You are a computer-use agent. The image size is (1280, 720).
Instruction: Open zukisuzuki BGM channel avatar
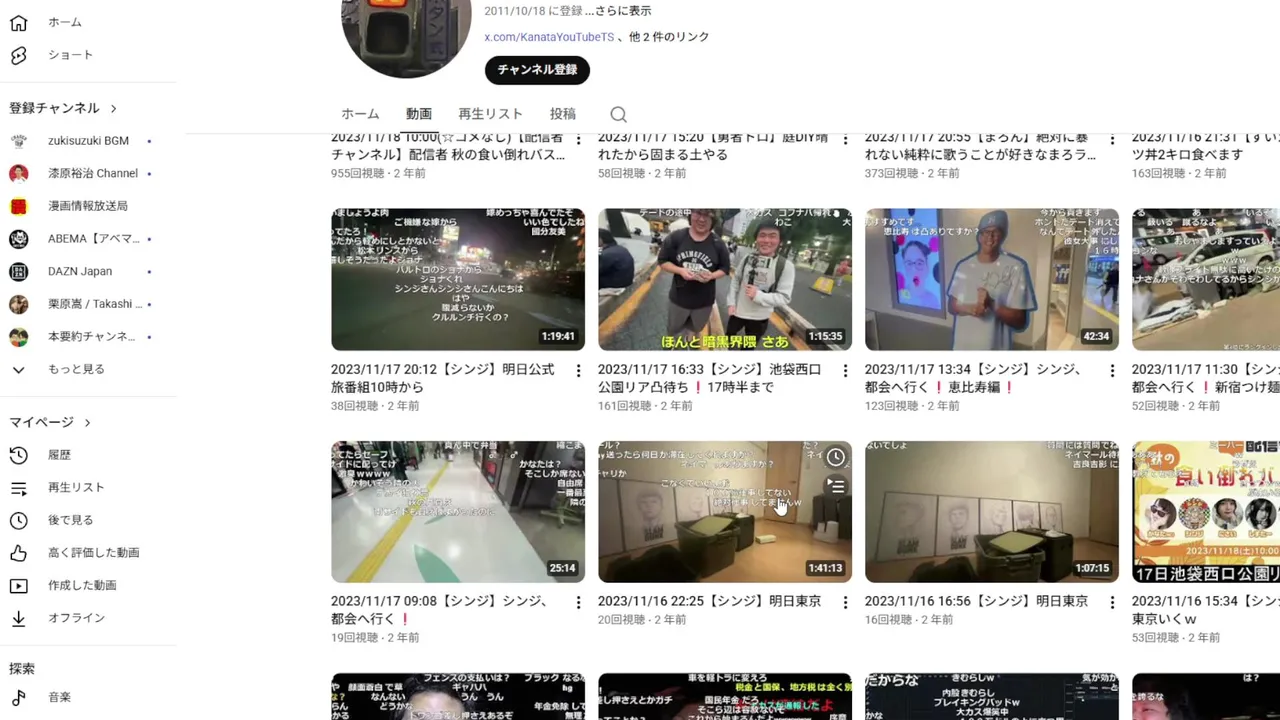pos(18,141)
